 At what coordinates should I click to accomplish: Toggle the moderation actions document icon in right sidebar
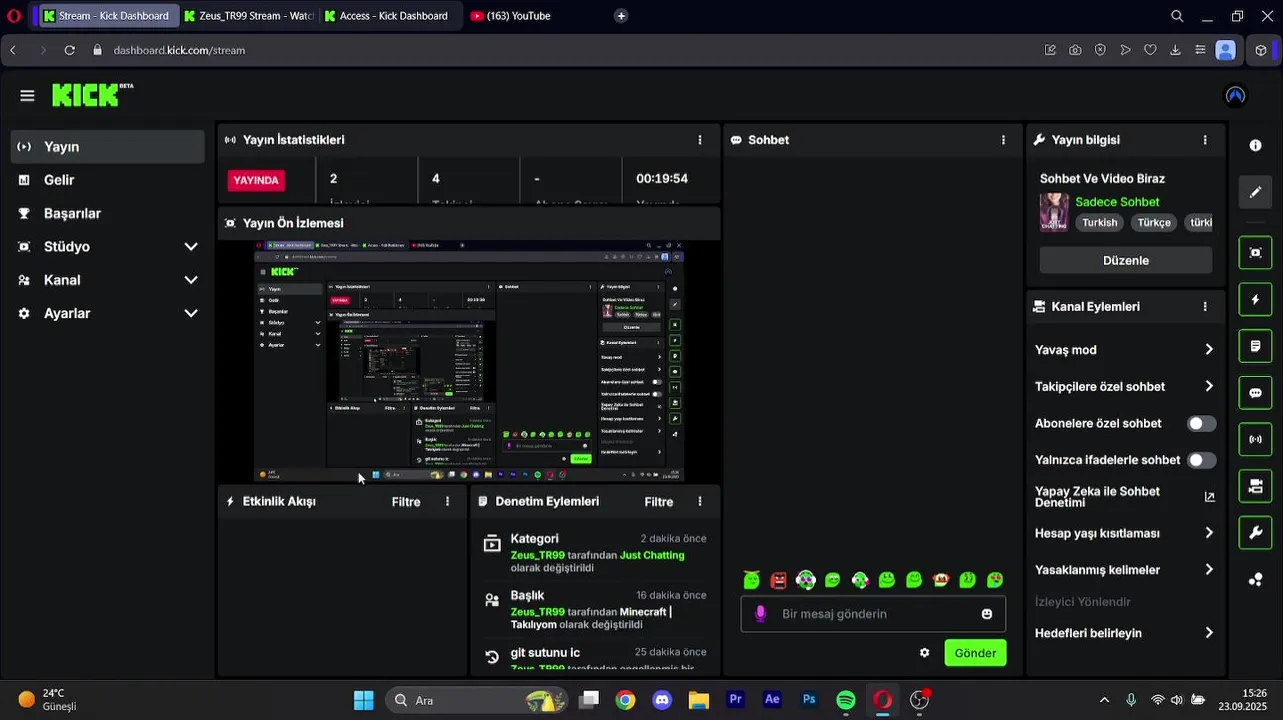1255,346
